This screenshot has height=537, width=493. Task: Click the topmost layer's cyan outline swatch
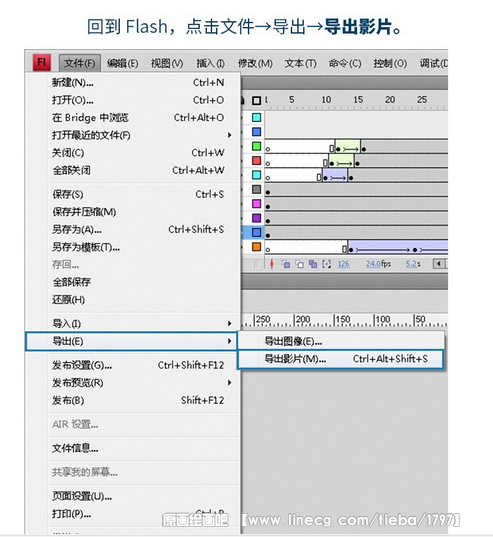(256, 117)
